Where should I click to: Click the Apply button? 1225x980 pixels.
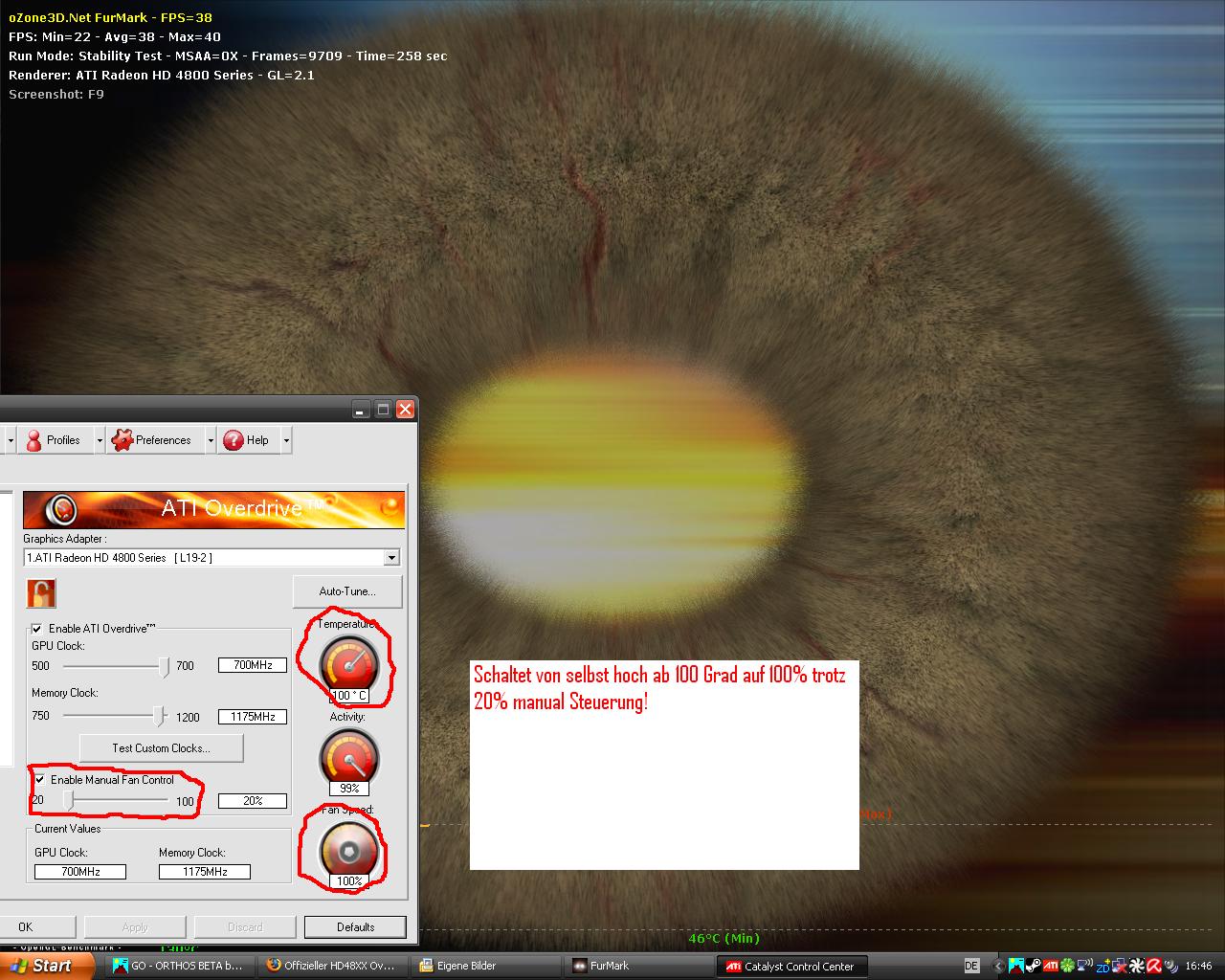[135, 926]
